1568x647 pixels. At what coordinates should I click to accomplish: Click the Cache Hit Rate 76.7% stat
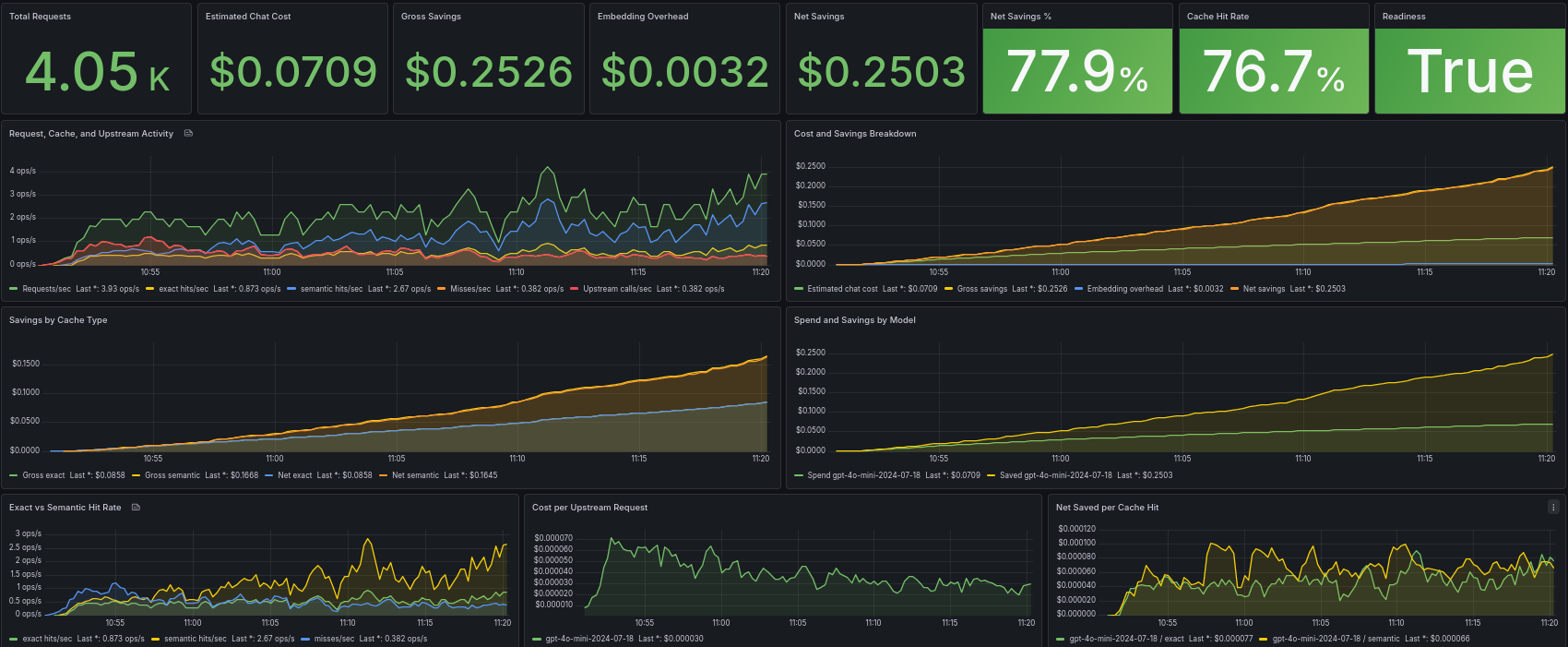1274,71
